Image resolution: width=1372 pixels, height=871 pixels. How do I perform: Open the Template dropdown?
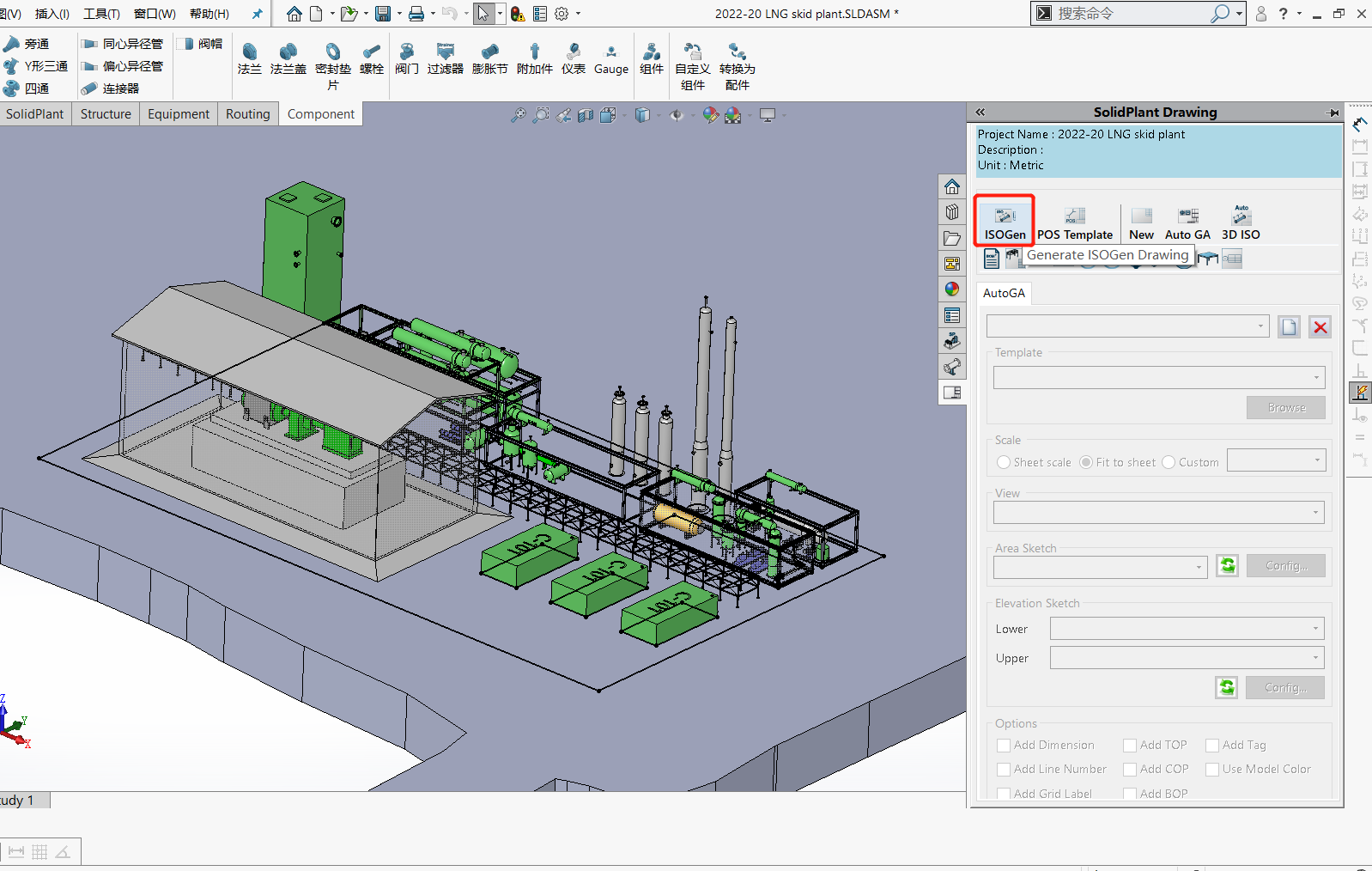pos(1159,377)
